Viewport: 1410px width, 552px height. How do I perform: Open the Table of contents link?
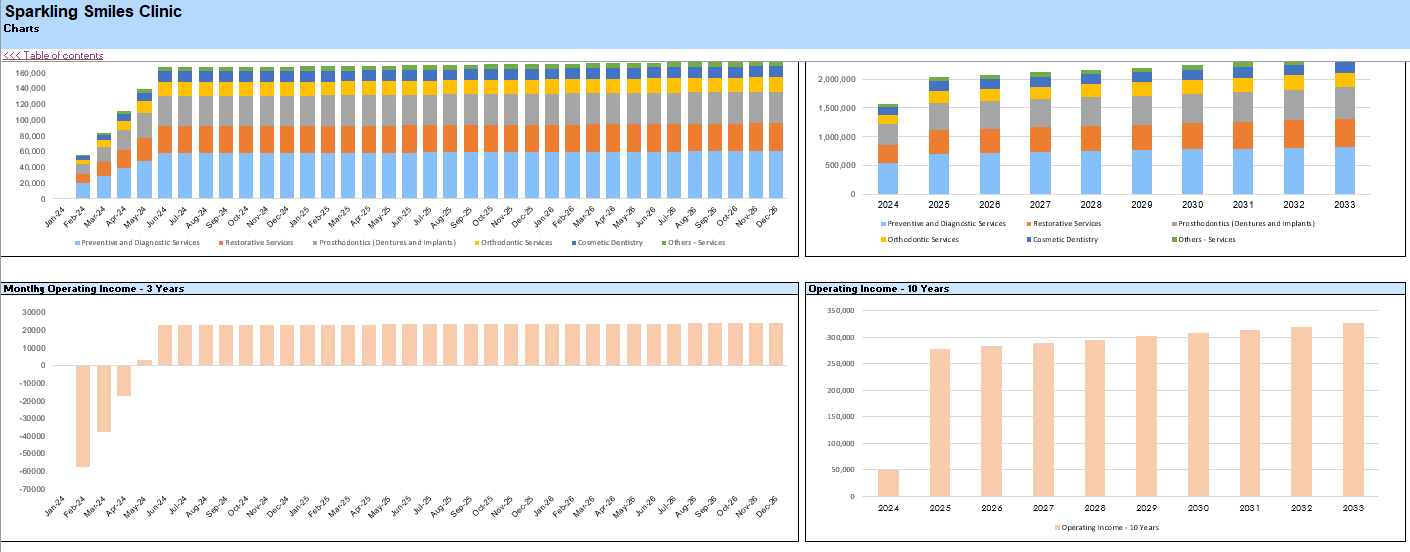(54, 55)
